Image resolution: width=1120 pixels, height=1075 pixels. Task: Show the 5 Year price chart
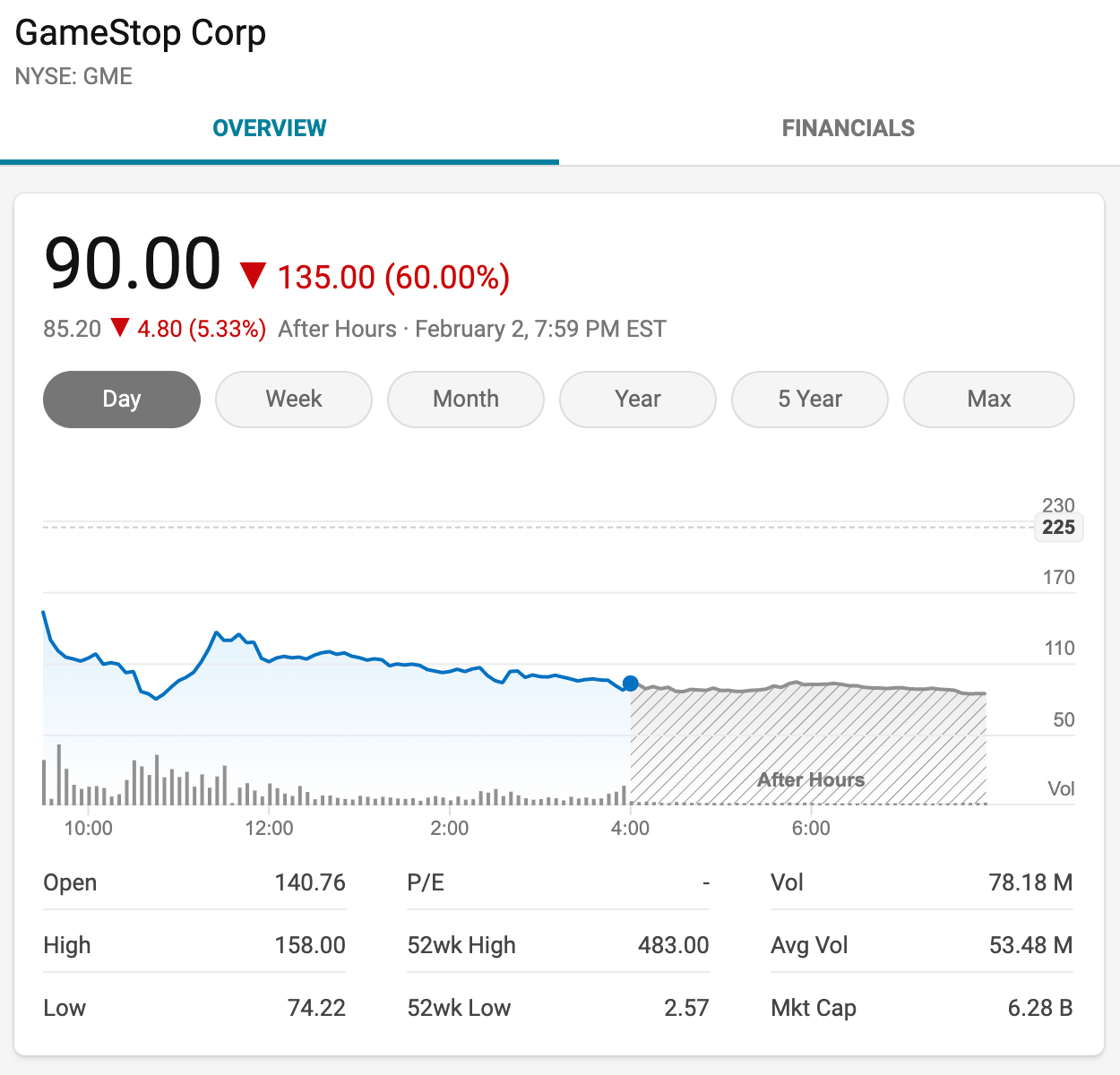click(810, 400)
